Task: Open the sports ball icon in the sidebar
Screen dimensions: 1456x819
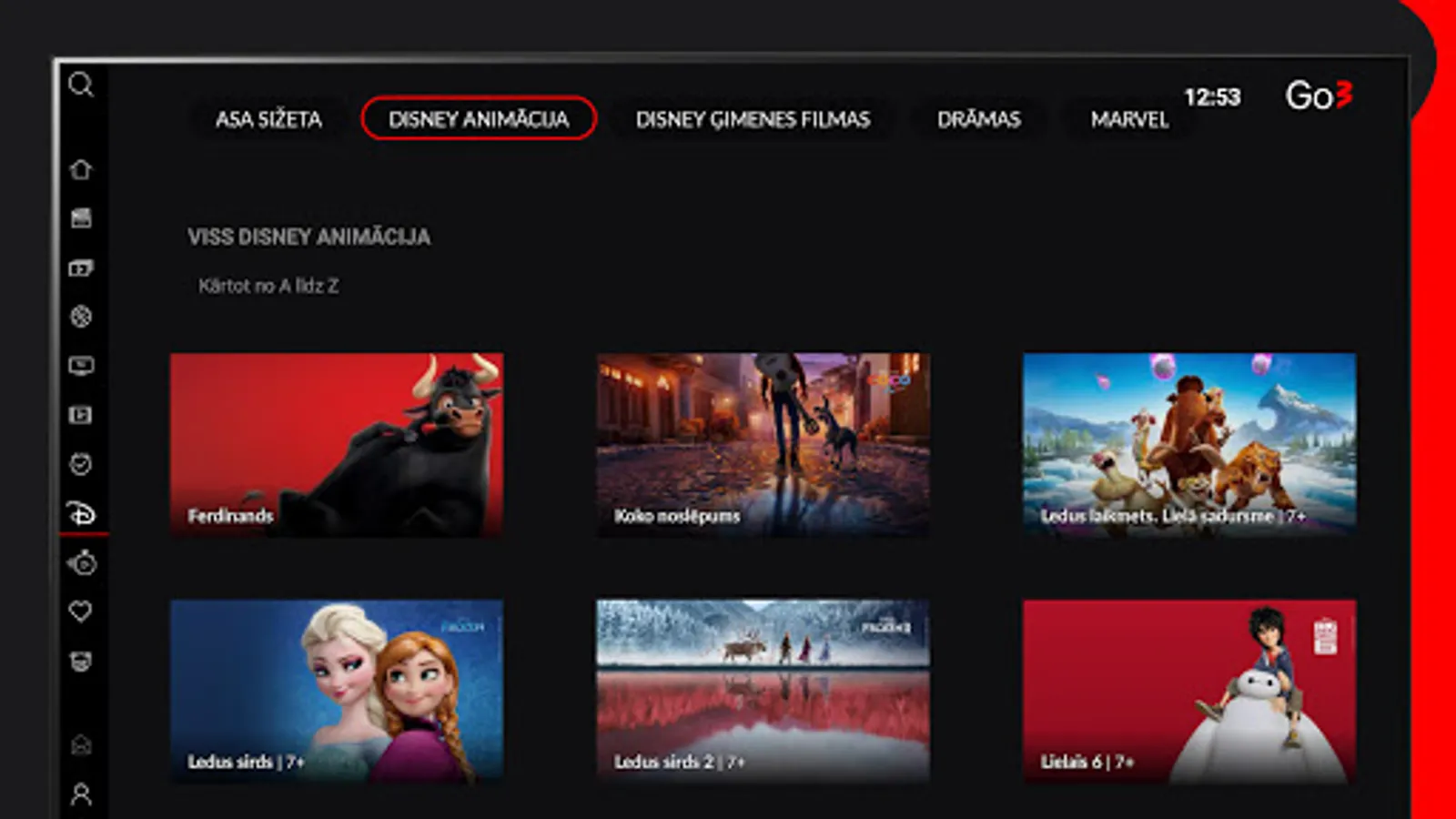Action: (81, 317)
